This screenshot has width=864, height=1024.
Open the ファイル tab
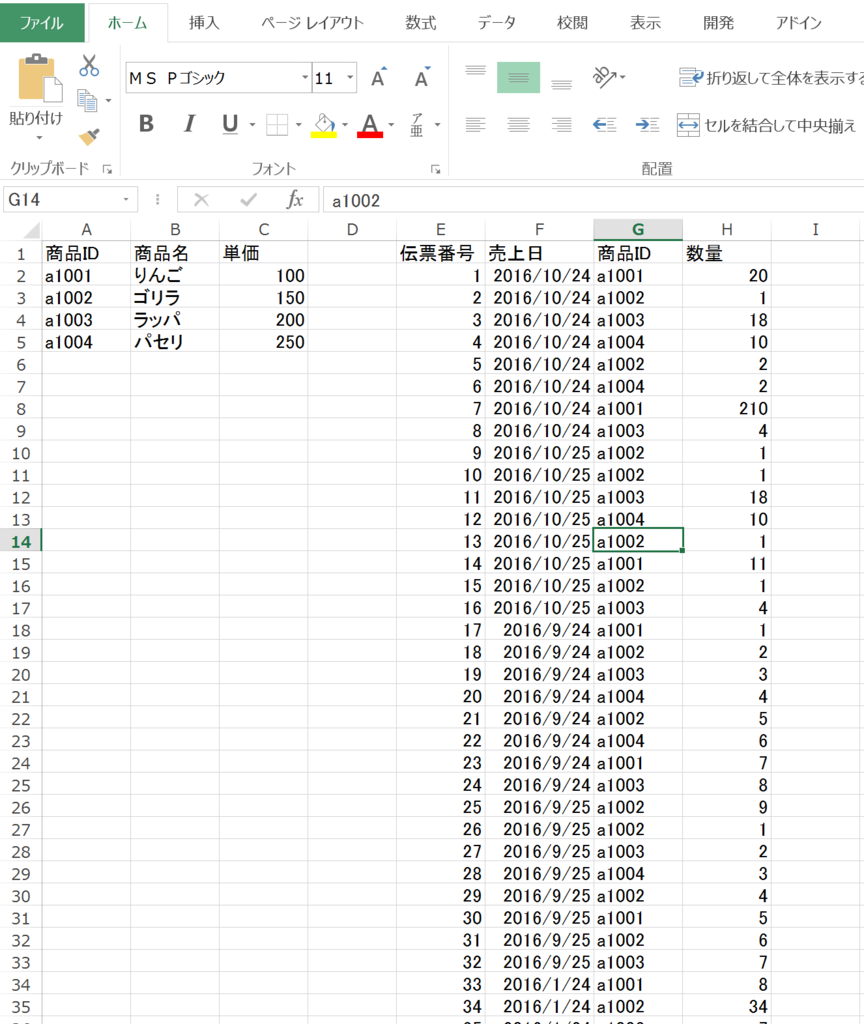click(x=42, y=23)
